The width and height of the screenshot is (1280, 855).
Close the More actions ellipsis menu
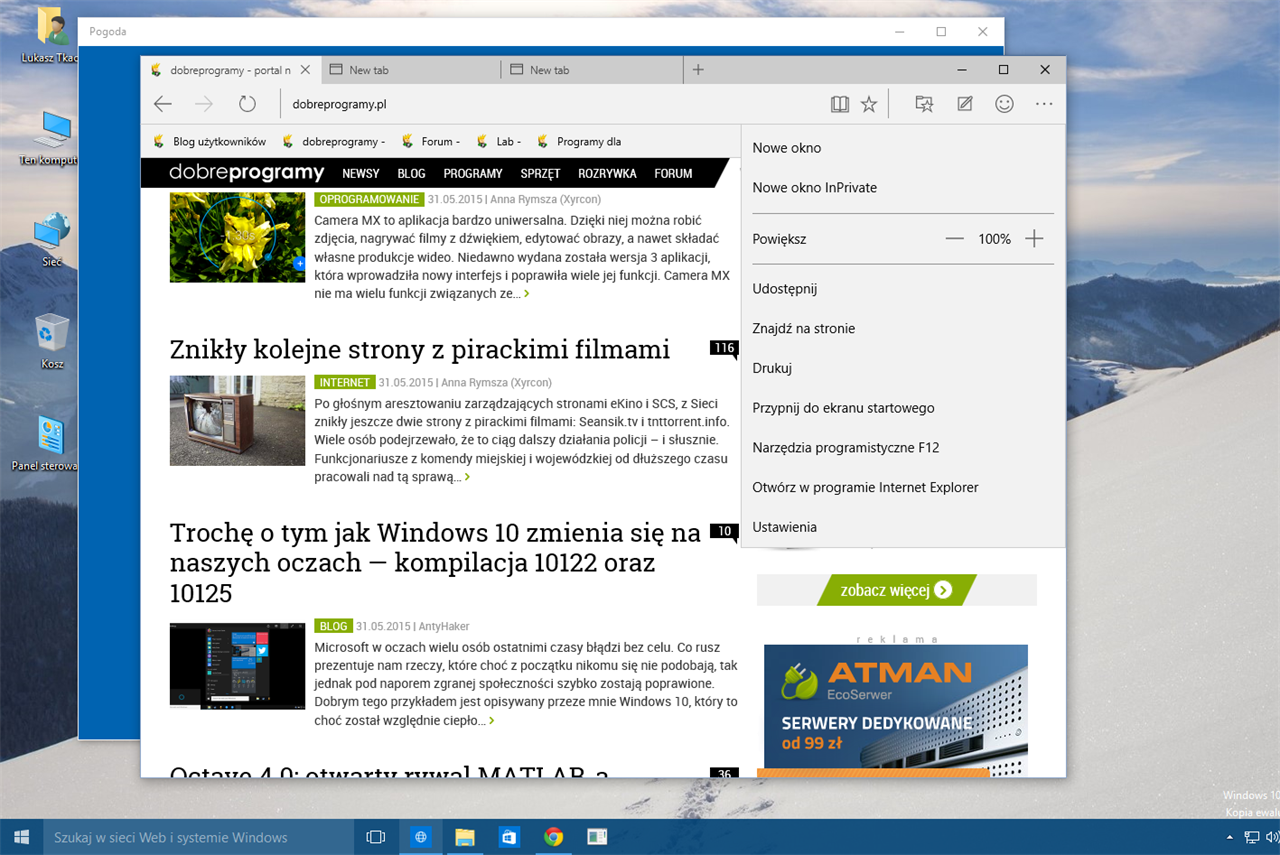click(1045, 104)
